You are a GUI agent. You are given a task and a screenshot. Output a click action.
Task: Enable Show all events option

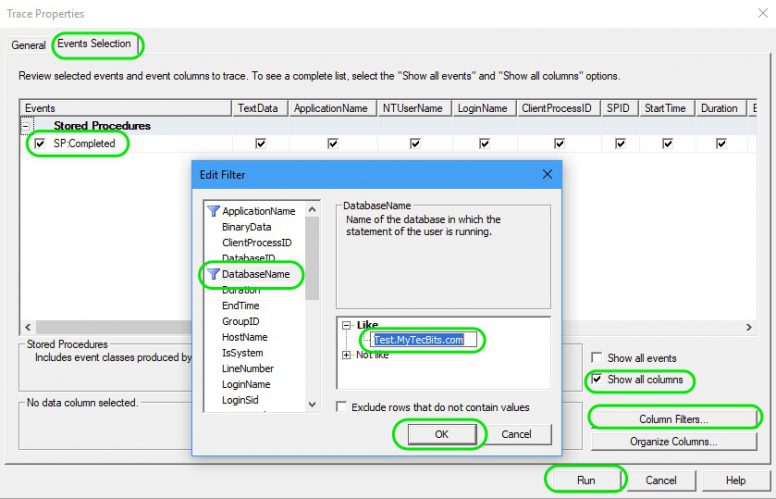click(597, 357)
